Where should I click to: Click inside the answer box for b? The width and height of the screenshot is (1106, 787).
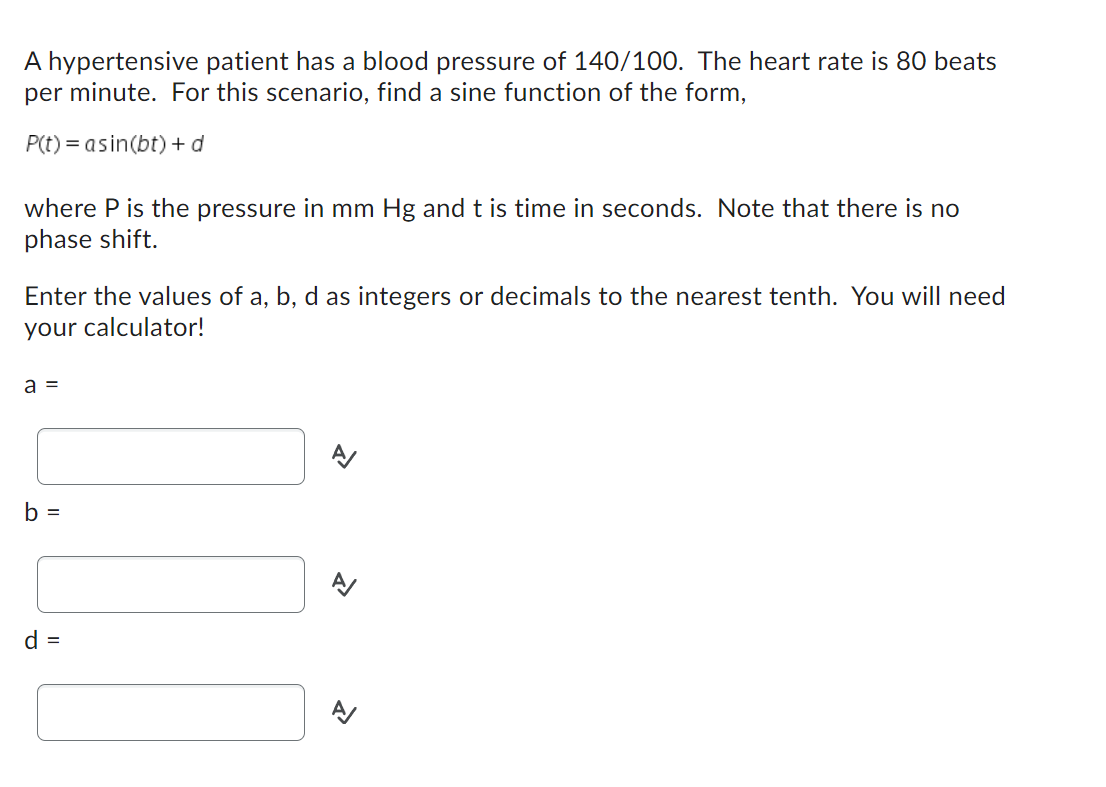170,585
